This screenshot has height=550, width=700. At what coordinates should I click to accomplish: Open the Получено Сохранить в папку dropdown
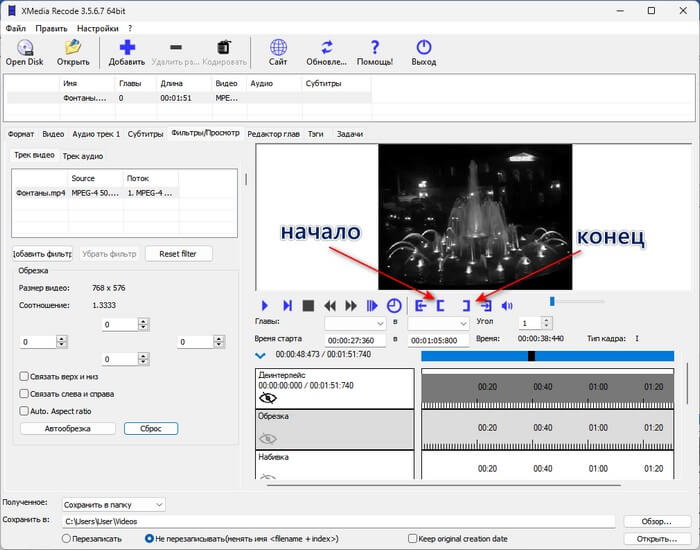click(x=112, y=505)
